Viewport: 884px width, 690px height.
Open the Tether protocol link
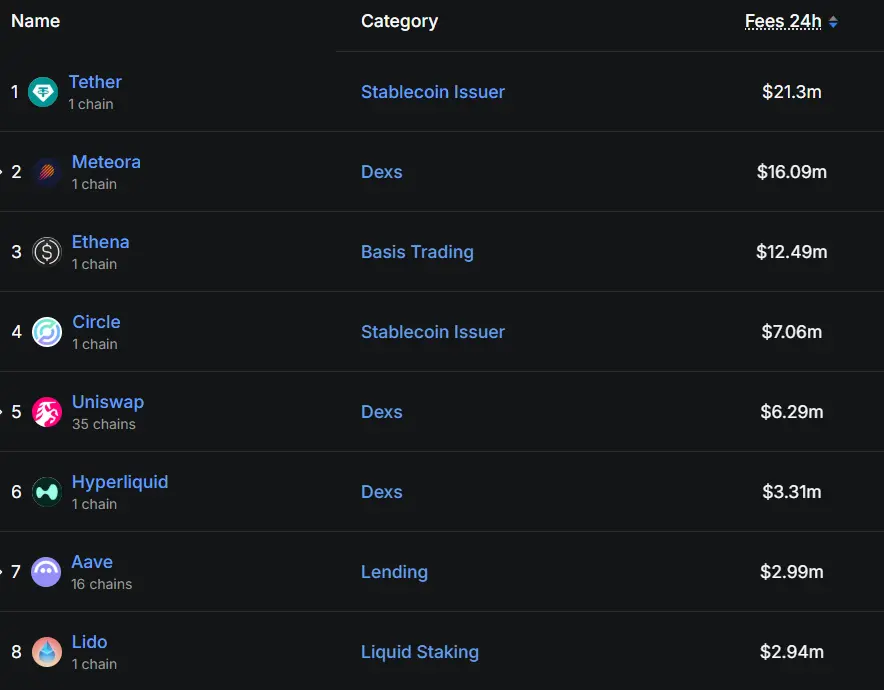click(x=95, y=82)
